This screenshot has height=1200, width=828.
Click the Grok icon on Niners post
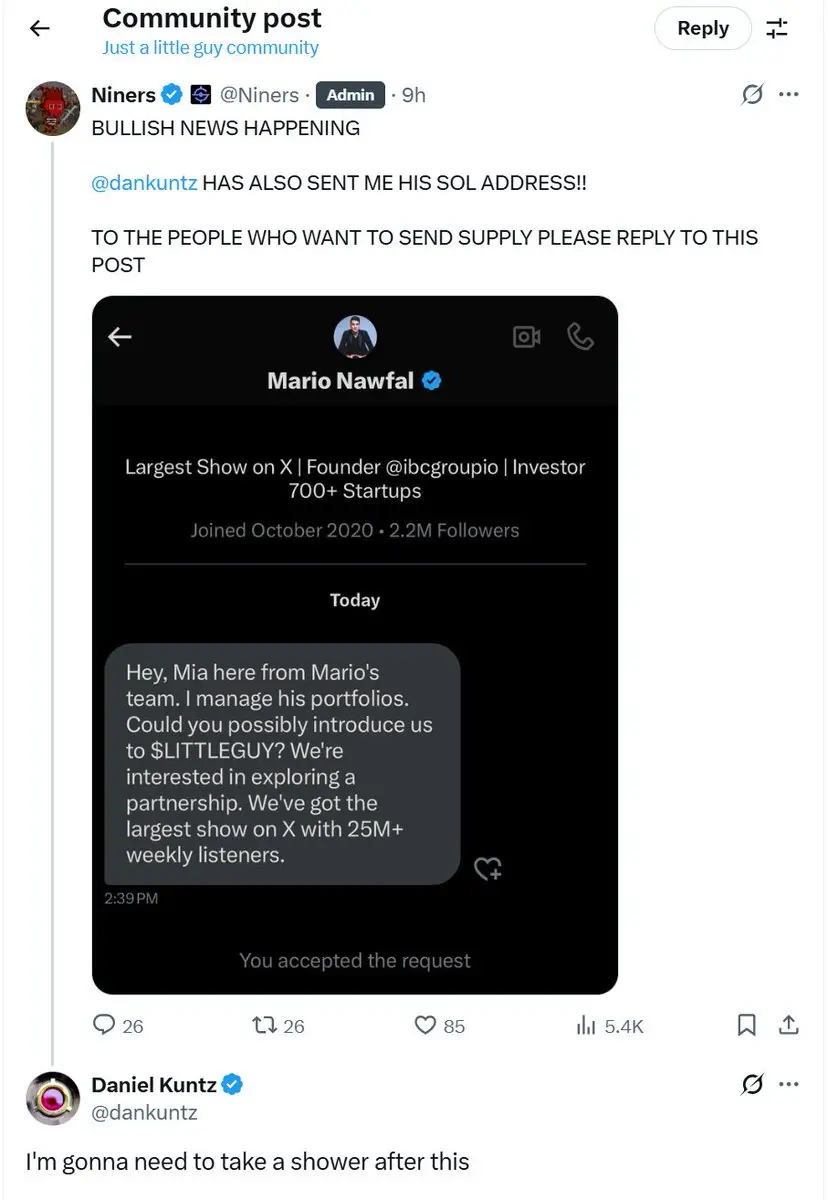[752, 95]
